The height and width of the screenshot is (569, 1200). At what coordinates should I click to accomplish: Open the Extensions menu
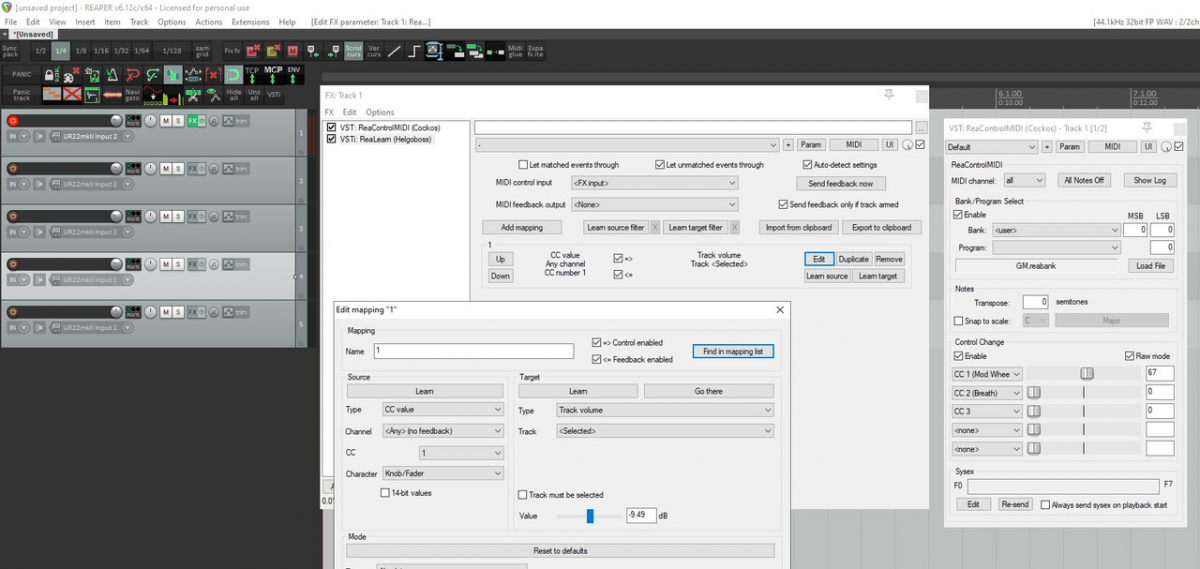pos(250,21)
